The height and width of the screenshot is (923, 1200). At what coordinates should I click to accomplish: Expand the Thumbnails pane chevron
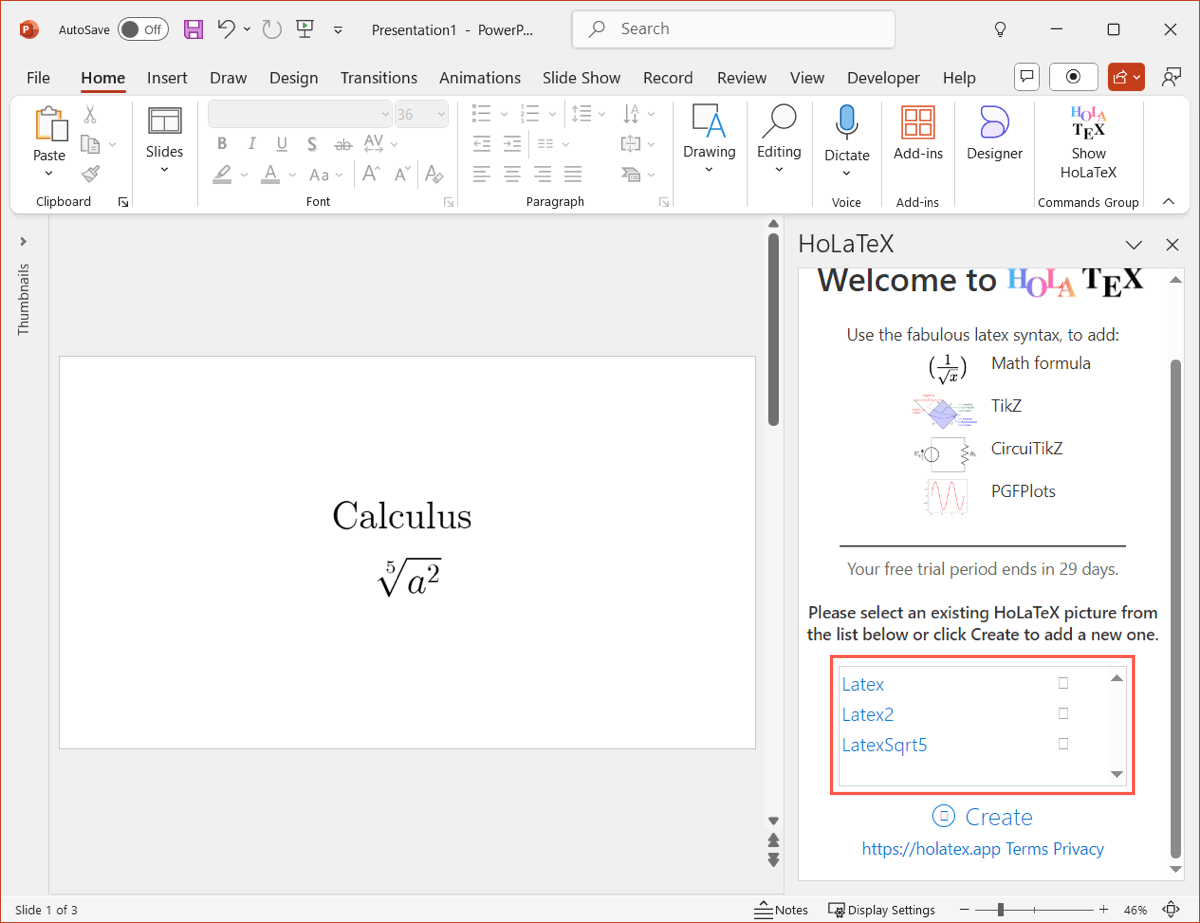point(24,241)
